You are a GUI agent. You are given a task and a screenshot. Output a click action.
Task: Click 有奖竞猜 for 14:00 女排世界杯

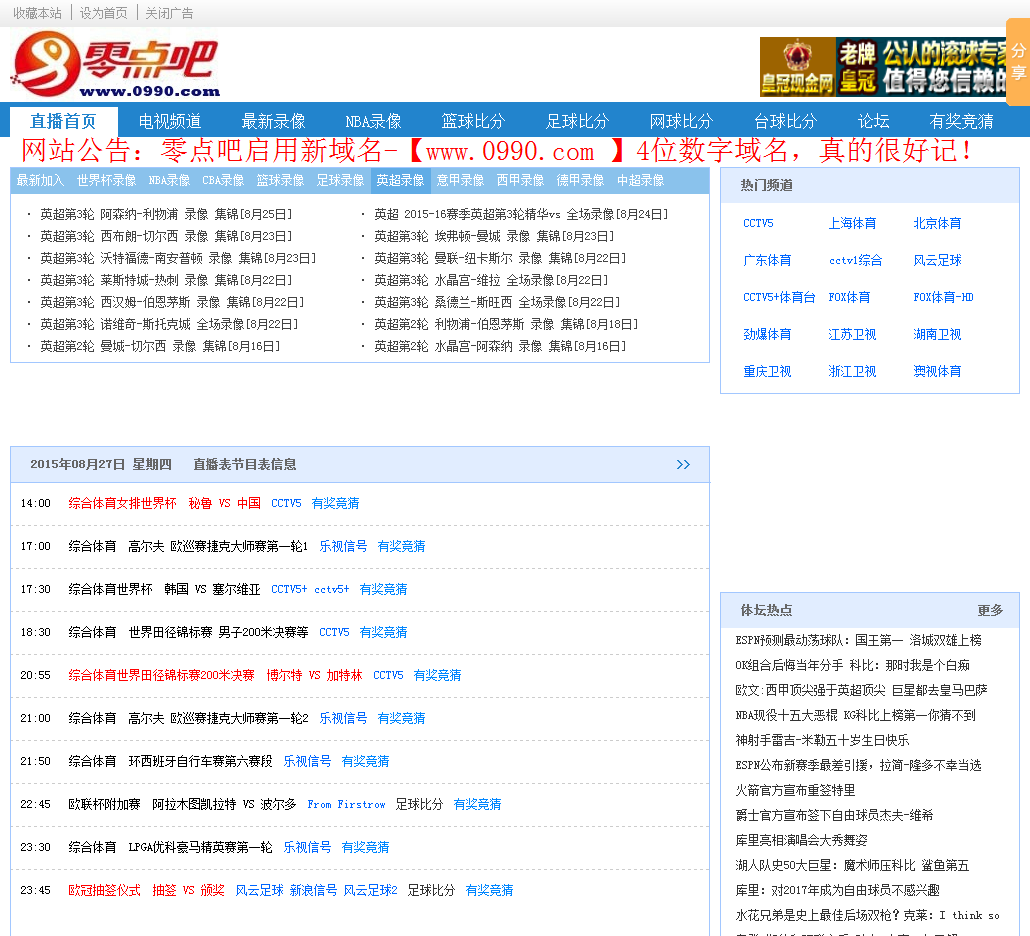[336, 503]
